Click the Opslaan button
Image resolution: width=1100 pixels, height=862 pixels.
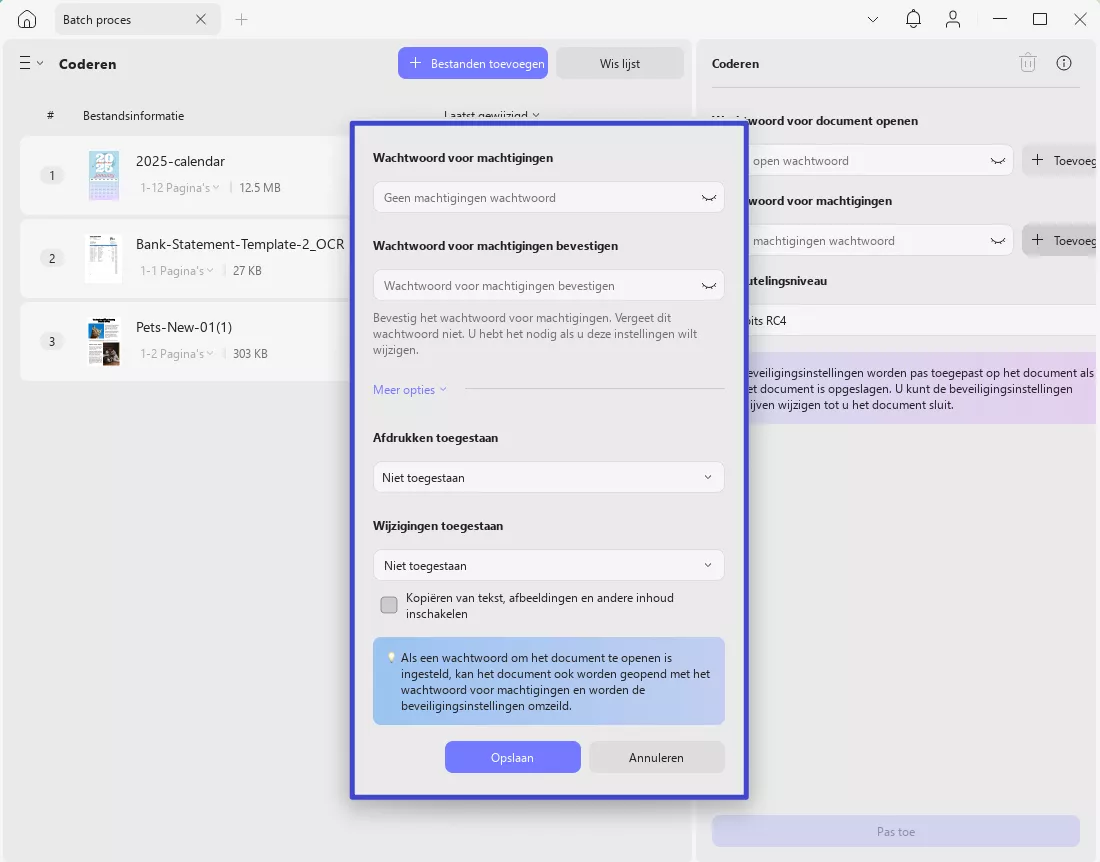(513, 757)
